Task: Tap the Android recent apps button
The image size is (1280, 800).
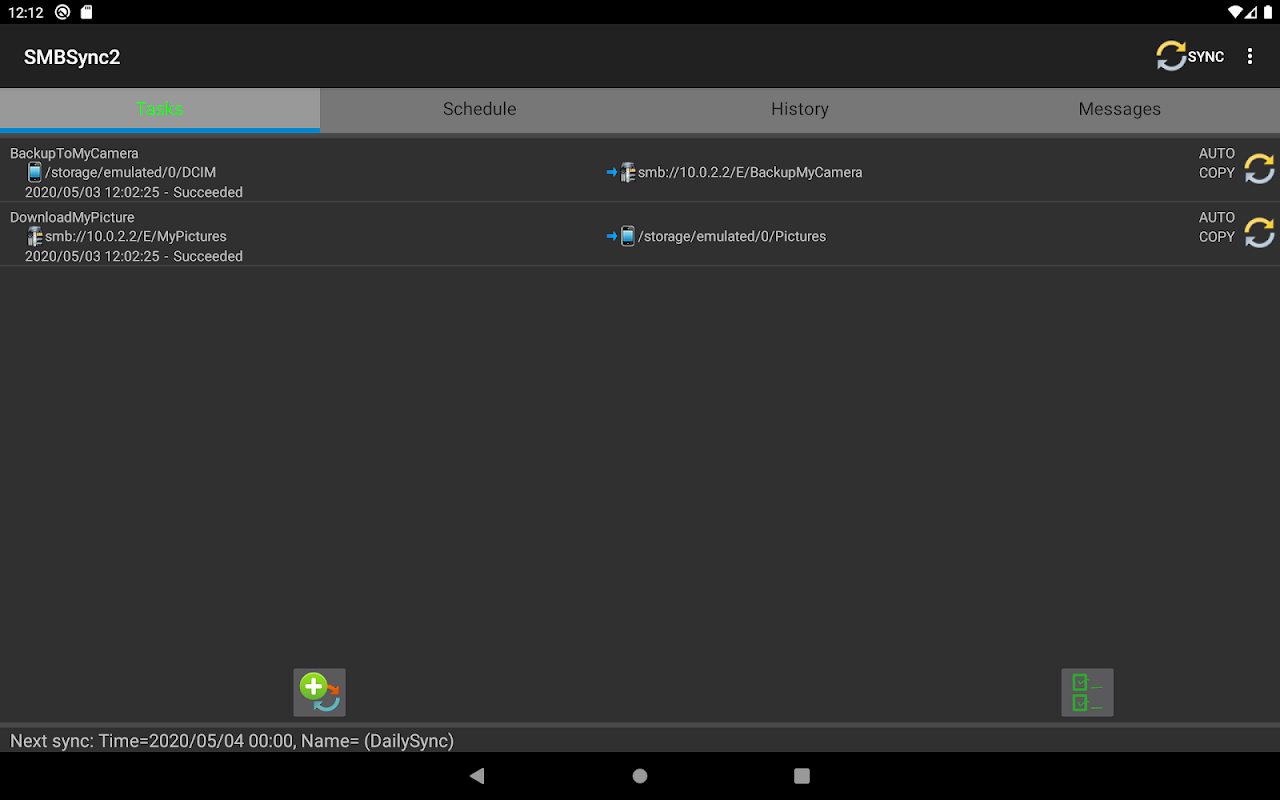Action: coord(801,776)
